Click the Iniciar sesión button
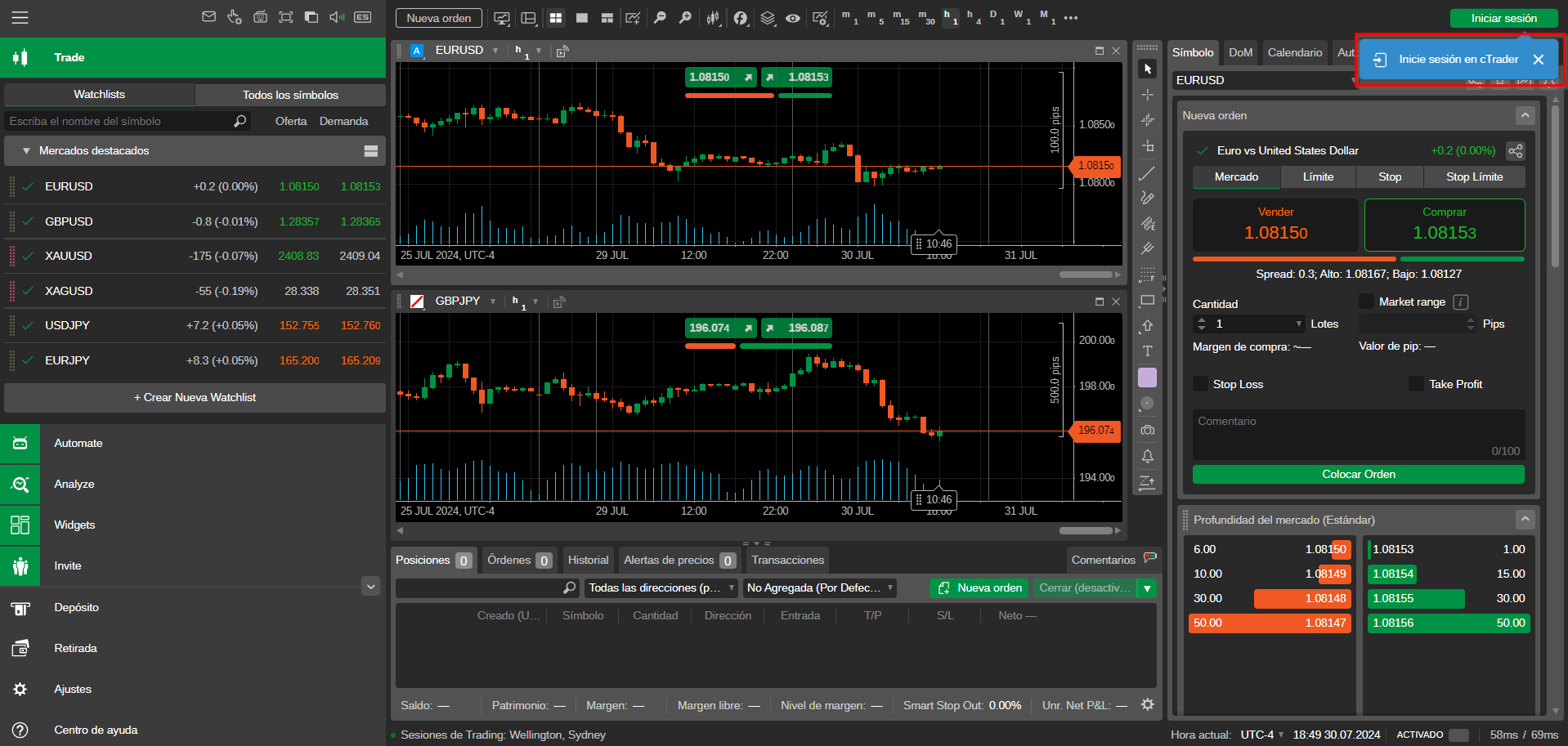 [1503, 18]
